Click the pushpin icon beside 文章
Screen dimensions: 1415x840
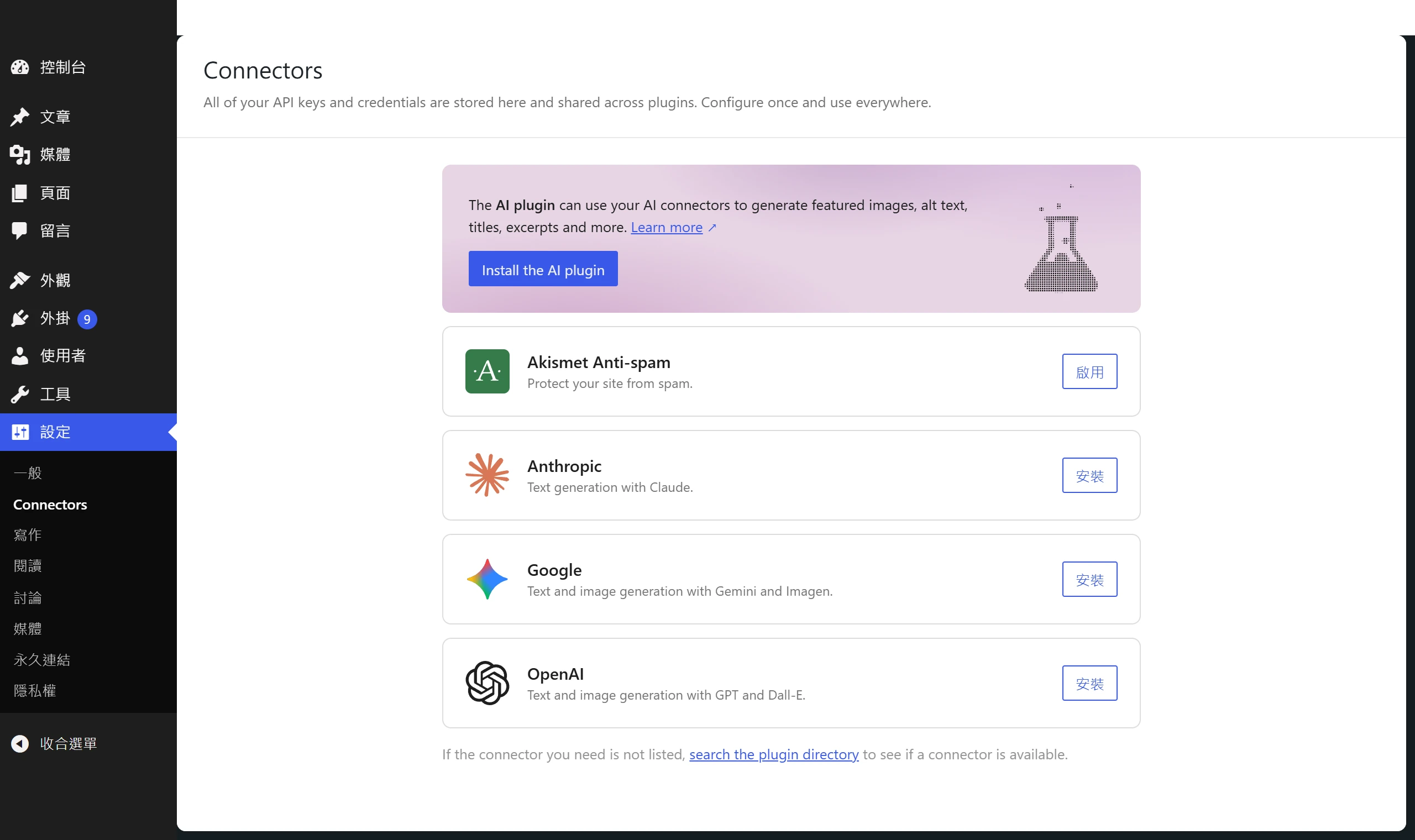(x=20, y=117)
